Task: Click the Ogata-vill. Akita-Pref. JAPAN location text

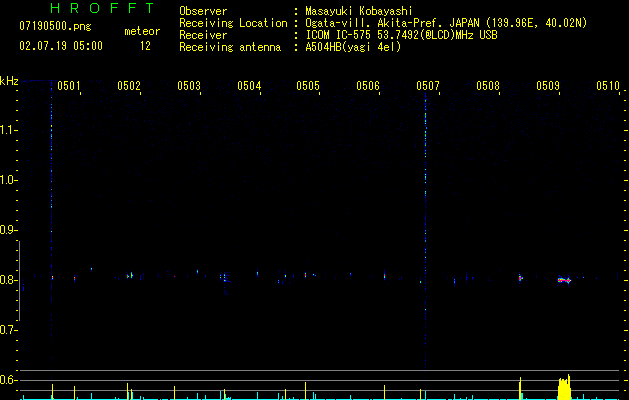Action: [x=446, y=23]
